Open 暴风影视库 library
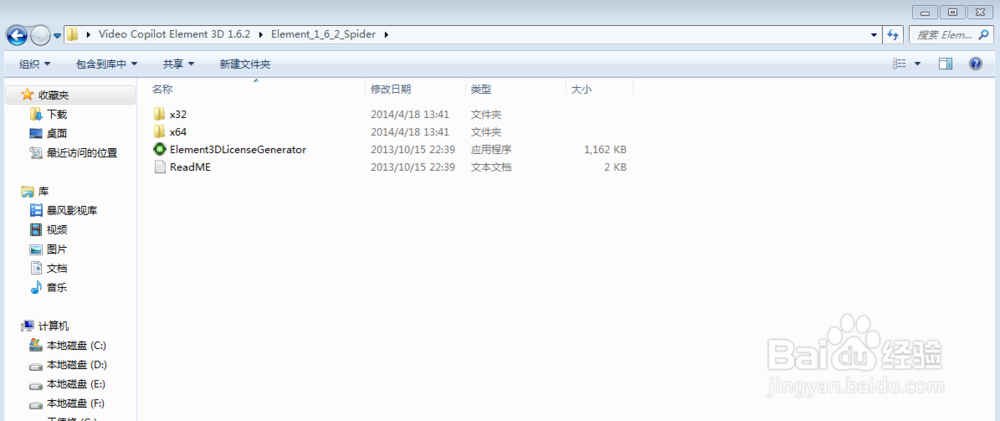 (72, 210)
